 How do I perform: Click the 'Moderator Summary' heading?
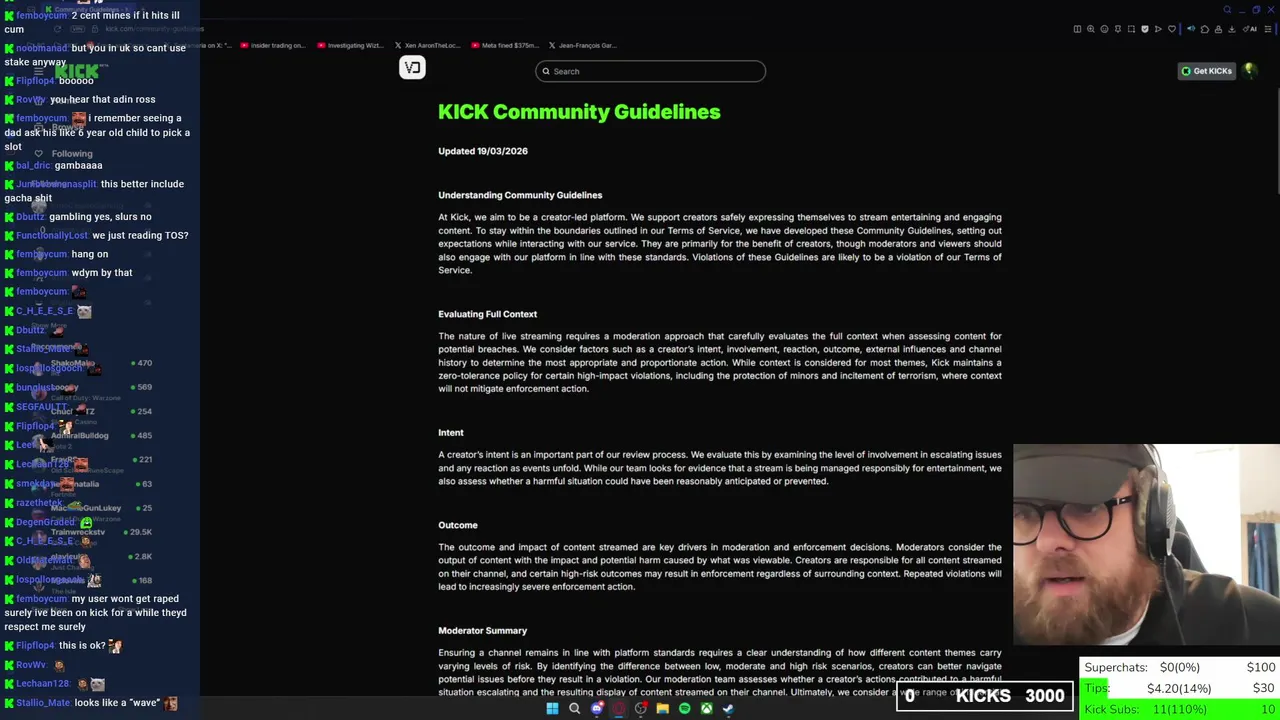[482, 631]
